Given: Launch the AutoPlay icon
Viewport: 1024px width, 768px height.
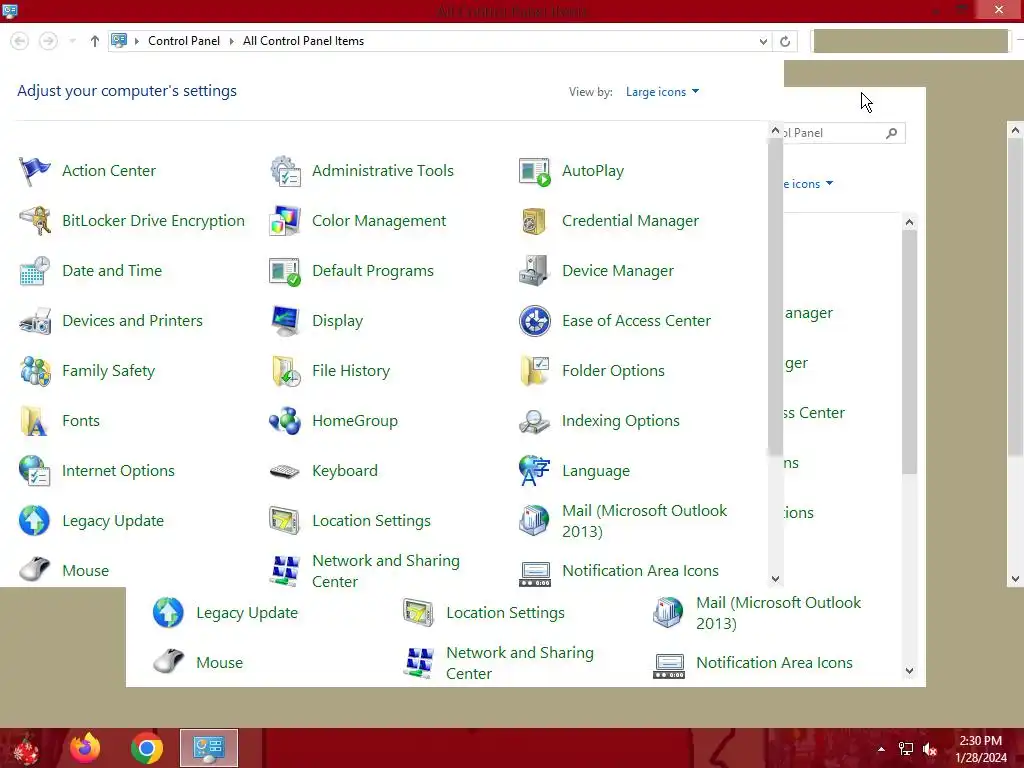Looking at the screenshot, I should 535,171.
